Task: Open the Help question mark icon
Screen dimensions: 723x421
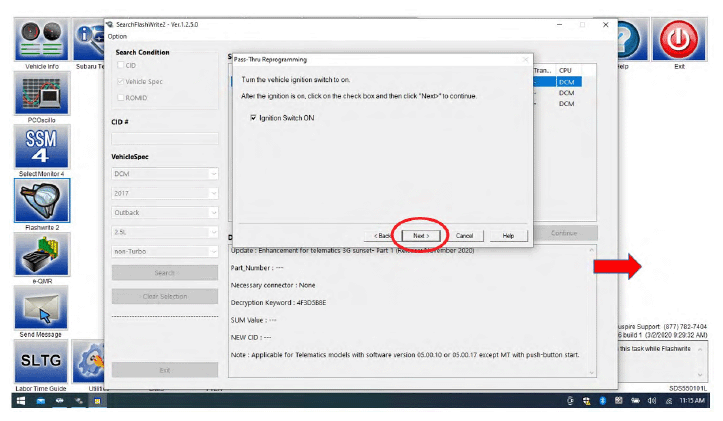Action: click(x=633, y=40)
